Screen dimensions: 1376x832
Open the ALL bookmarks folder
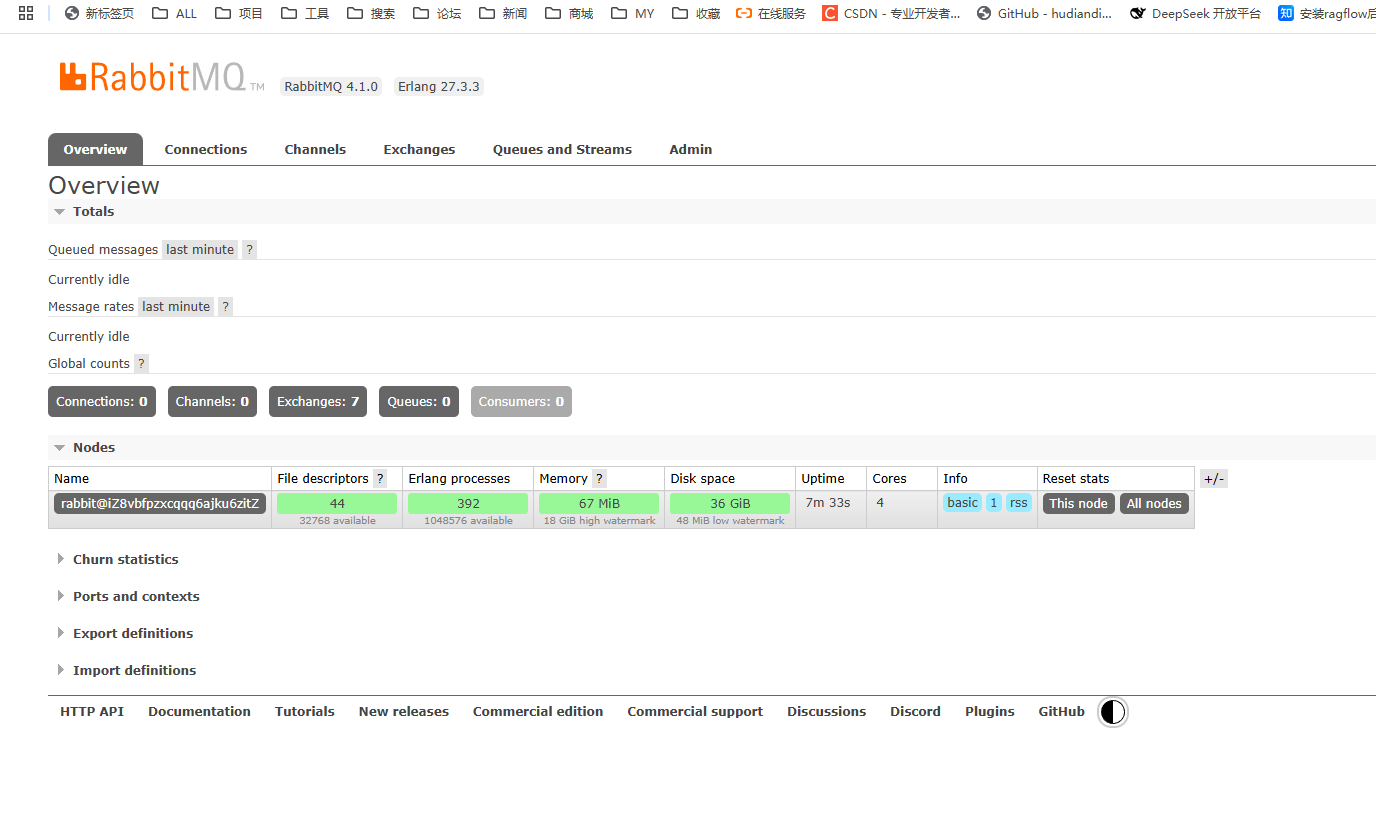click(x=174, y=13)
